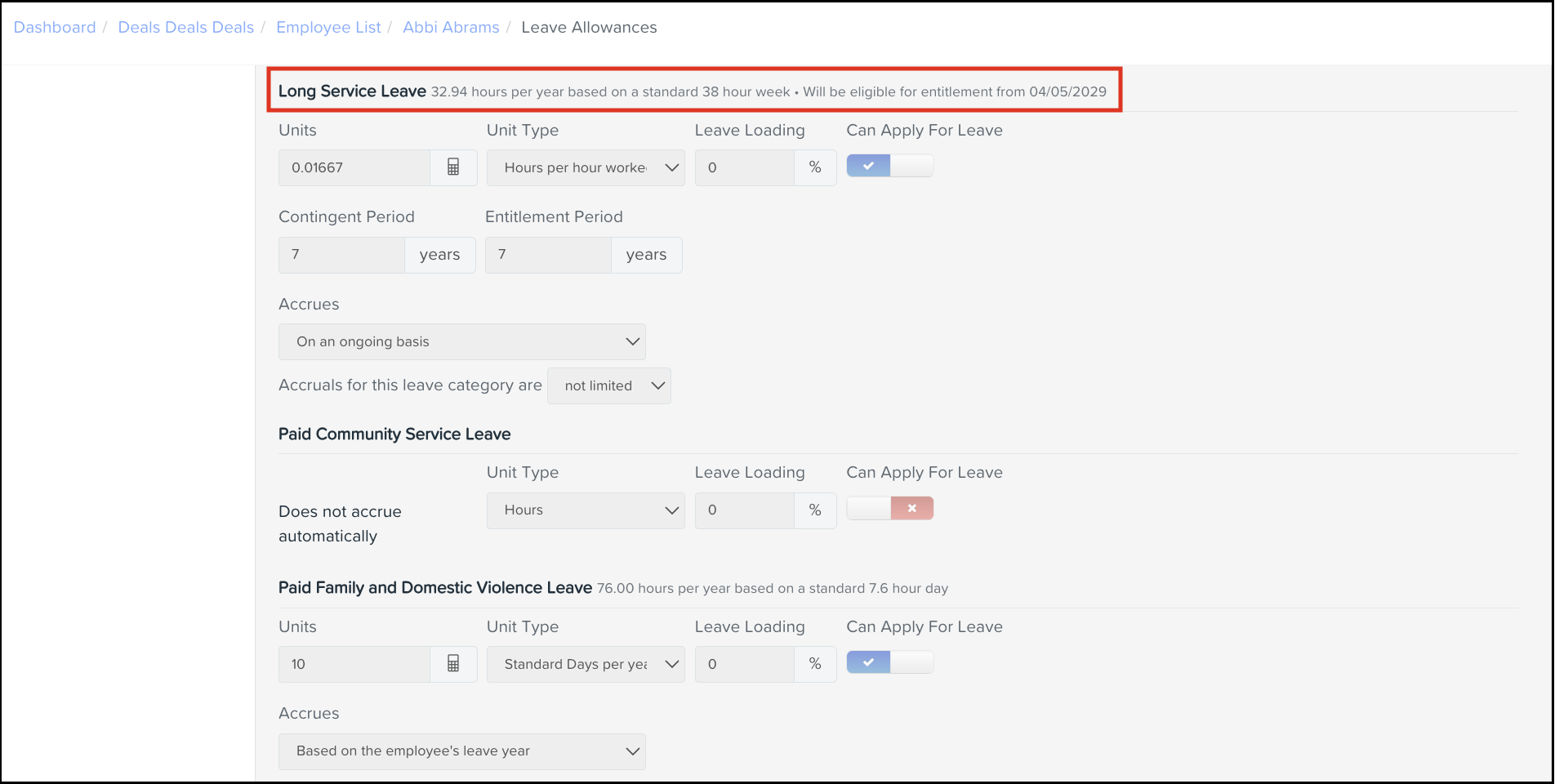
Task: Focus the Entitlement Period years field
Action: pyautogui.click(x=548, y=255)
